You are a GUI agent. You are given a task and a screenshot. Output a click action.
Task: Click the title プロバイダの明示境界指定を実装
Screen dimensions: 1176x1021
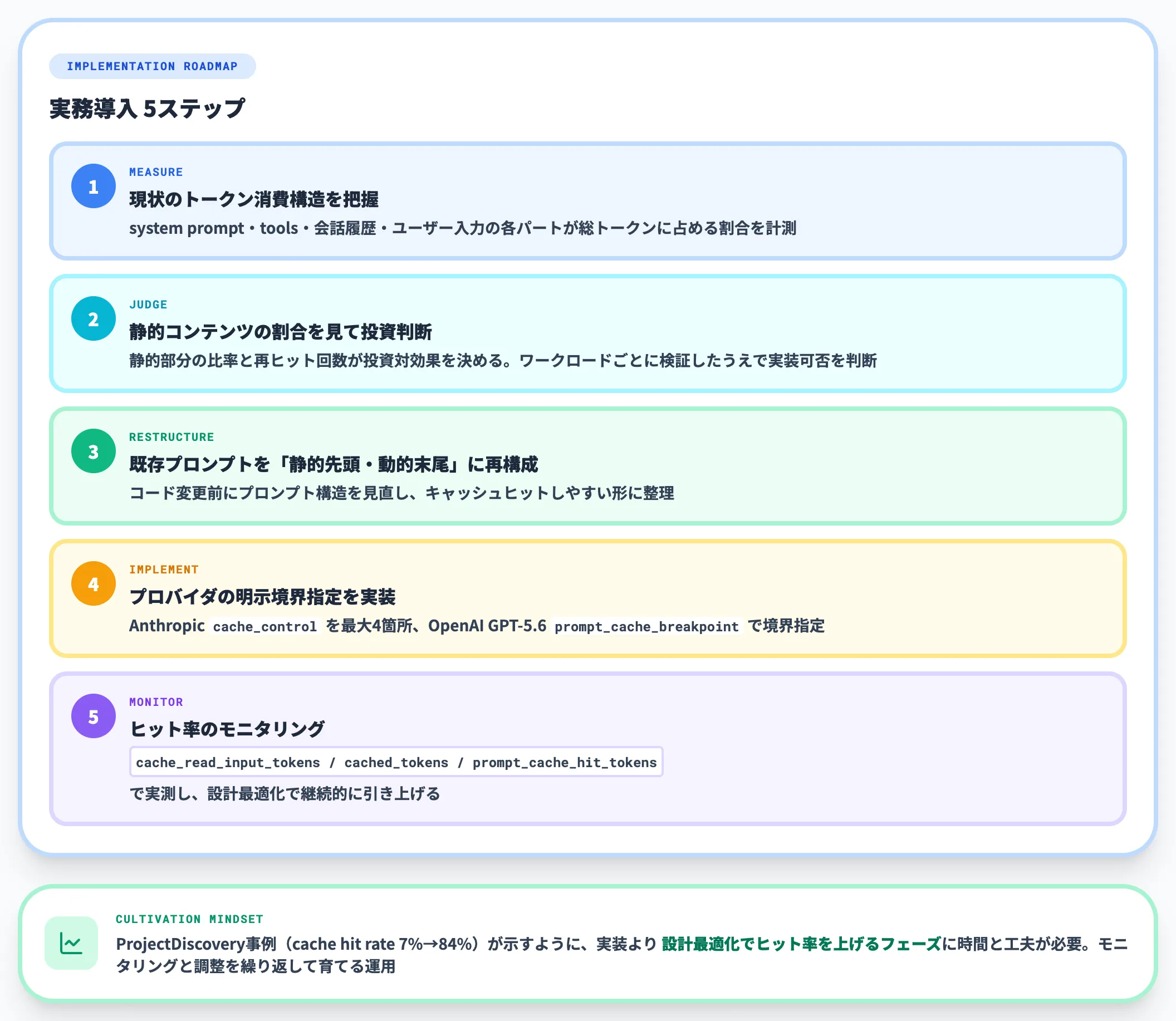(262, 597)
